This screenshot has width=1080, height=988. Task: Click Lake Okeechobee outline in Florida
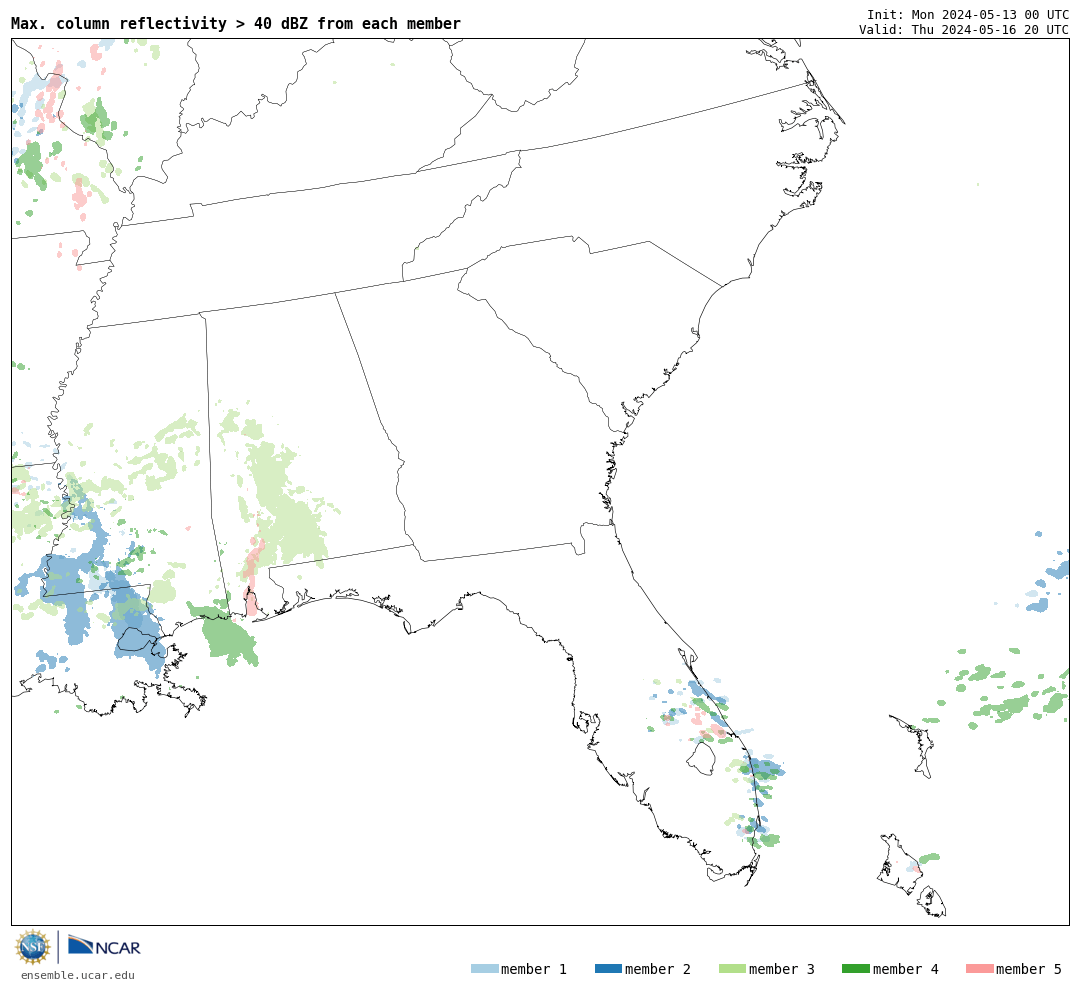point(702,759)
